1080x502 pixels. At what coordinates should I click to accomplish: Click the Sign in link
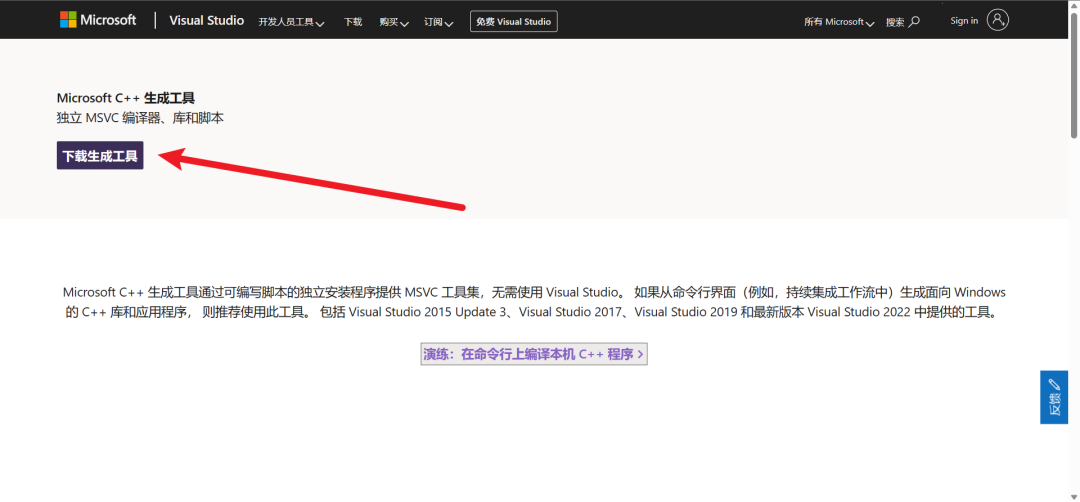coord(964,21)
